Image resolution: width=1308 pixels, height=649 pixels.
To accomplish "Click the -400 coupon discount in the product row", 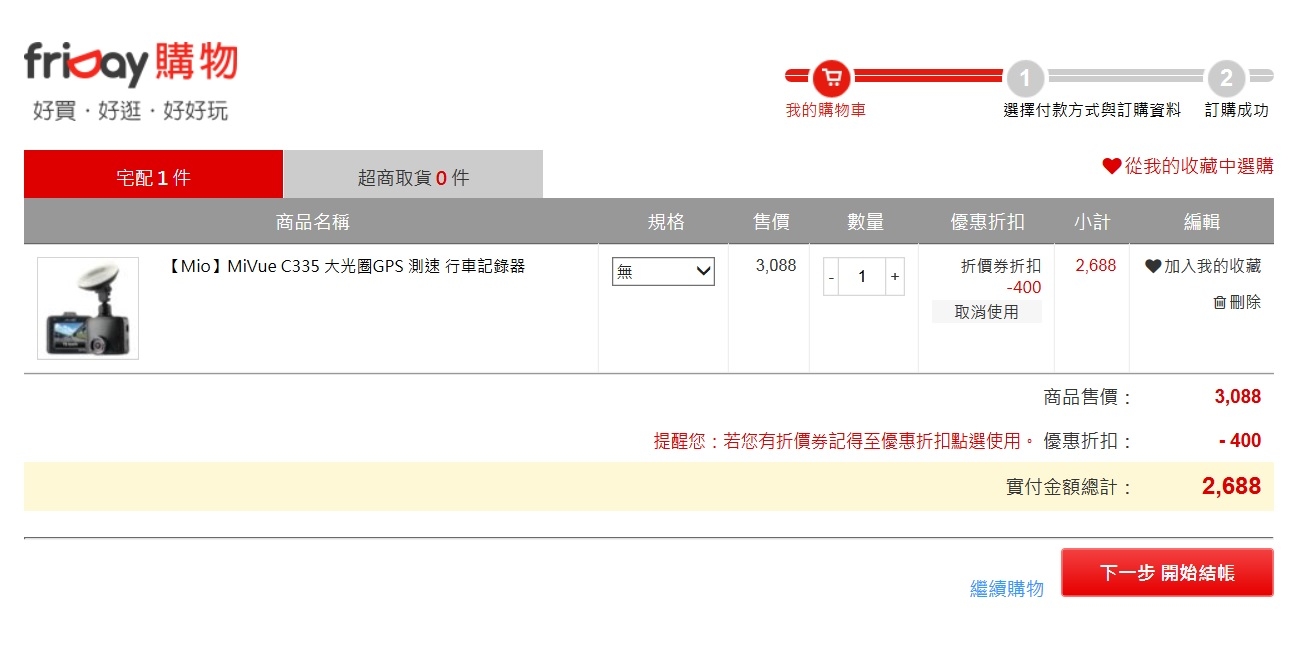I will tap(1024, 288).
